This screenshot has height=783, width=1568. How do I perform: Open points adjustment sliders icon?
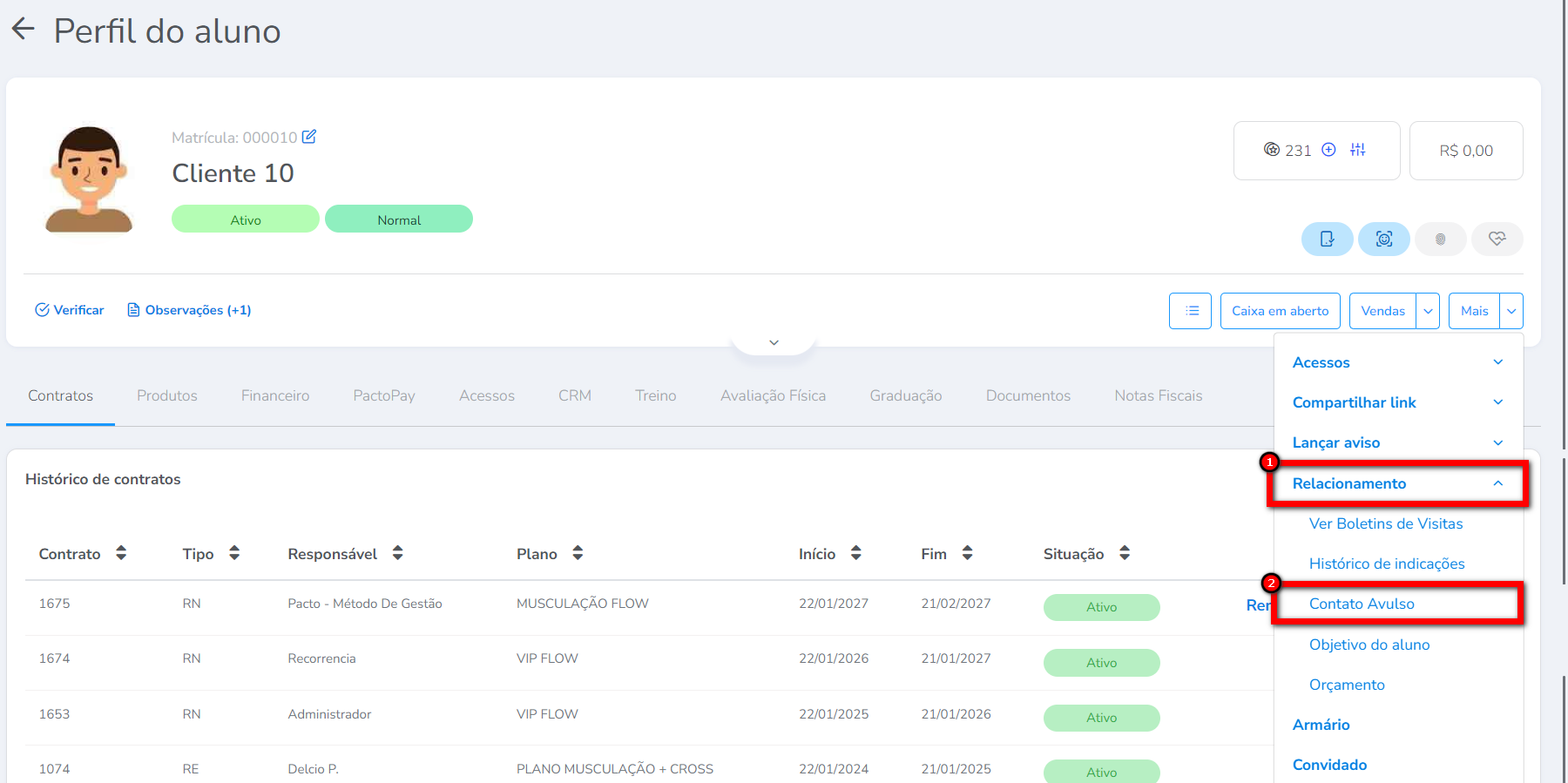(x=1358, y=150)
